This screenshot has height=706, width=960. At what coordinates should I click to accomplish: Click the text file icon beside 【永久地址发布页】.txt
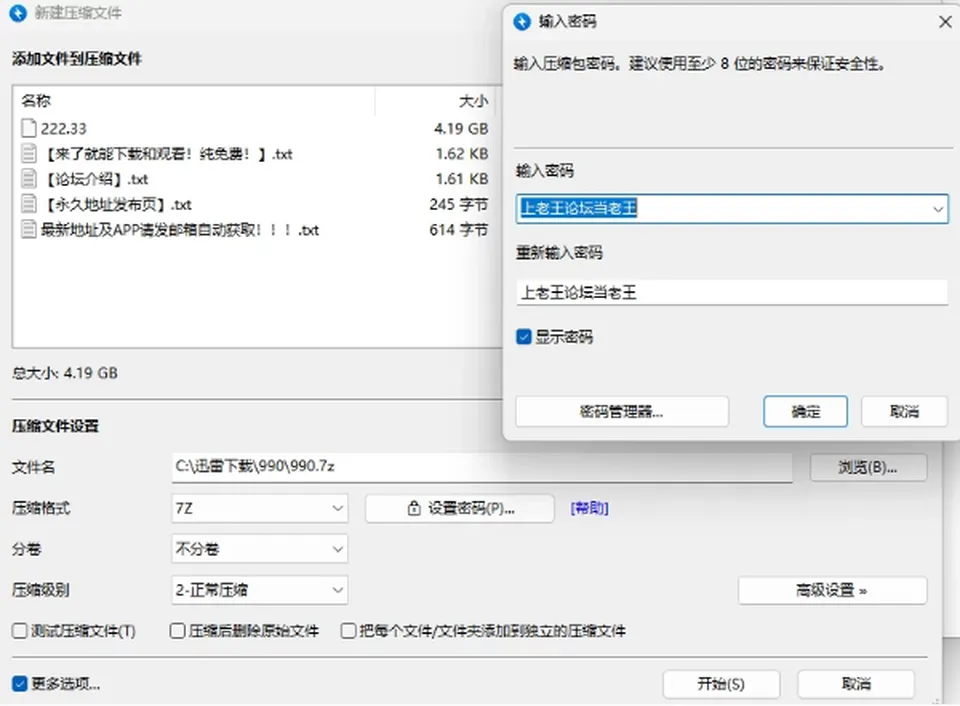pos(29,204)
